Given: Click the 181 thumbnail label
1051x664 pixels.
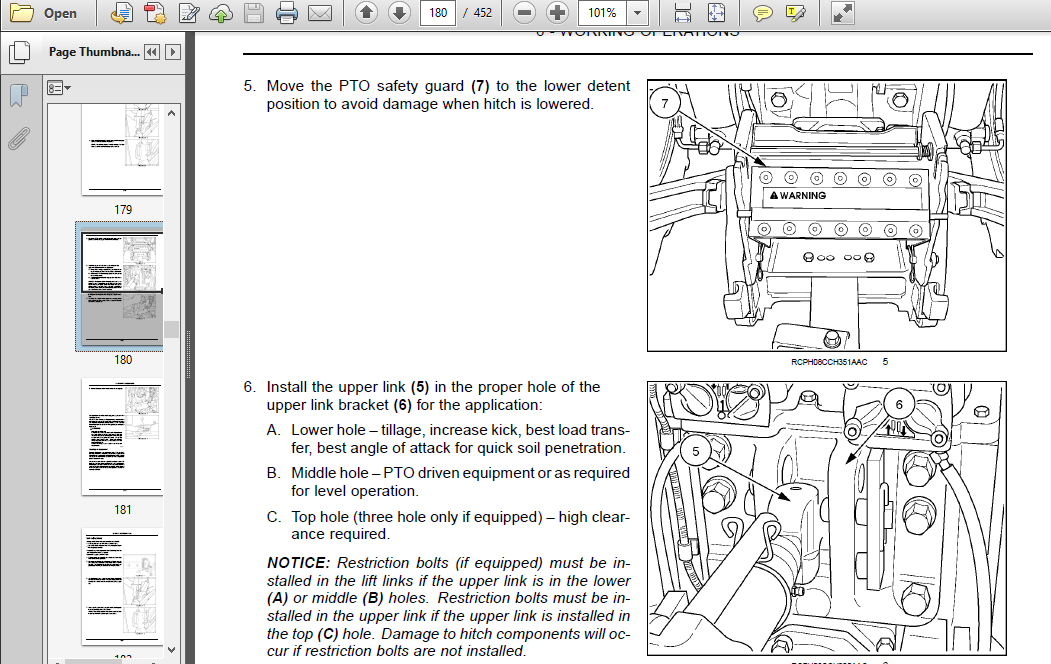Looking at the screenshot, I should click(x=123, y=510).
